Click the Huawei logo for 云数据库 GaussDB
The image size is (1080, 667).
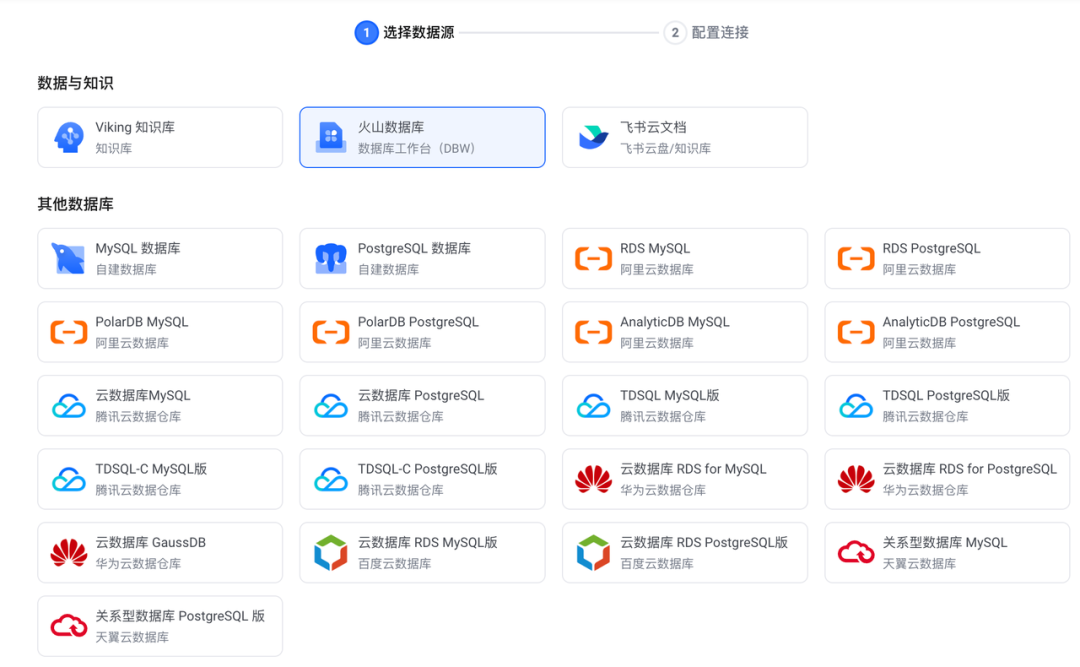tap(69, 553)
